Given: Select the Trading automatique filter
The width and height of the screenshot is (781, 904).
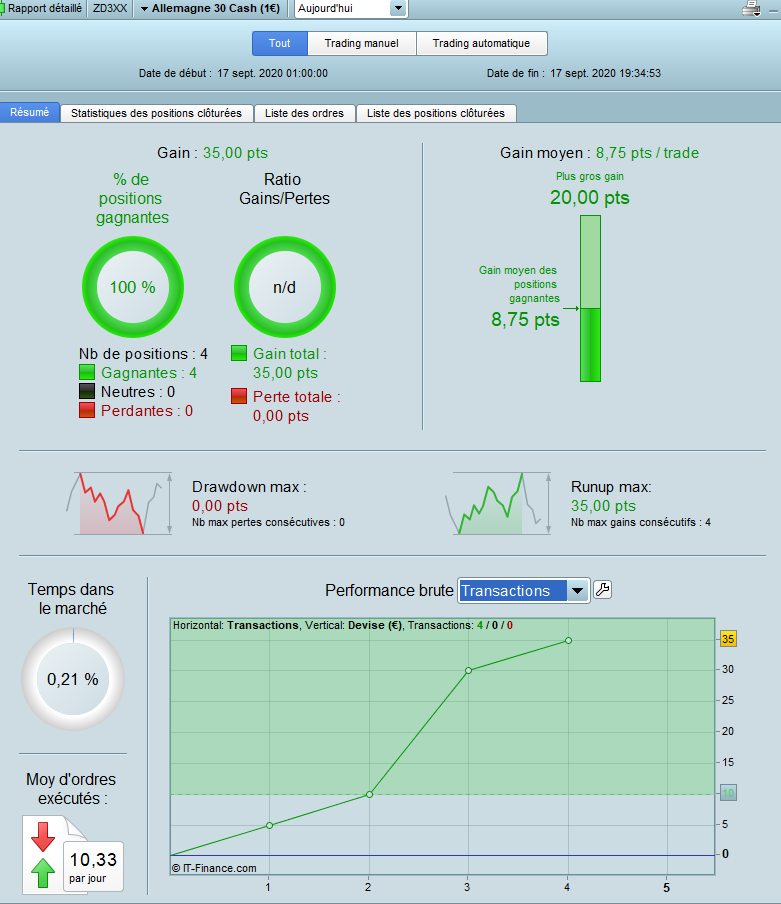Looking at the screenshot, I should tap(481, 43).
